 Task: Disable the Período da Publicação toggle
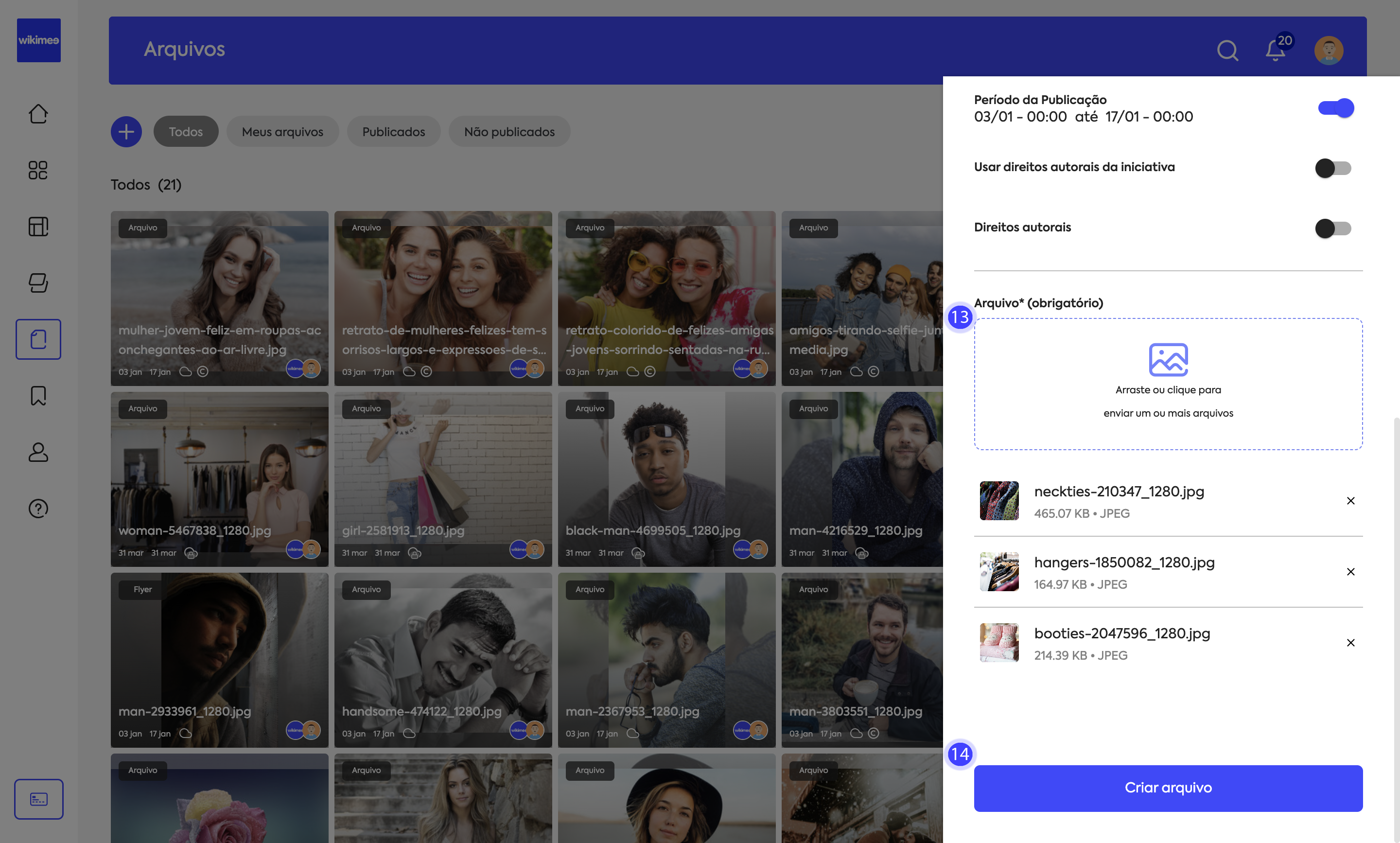[1335, 108]
